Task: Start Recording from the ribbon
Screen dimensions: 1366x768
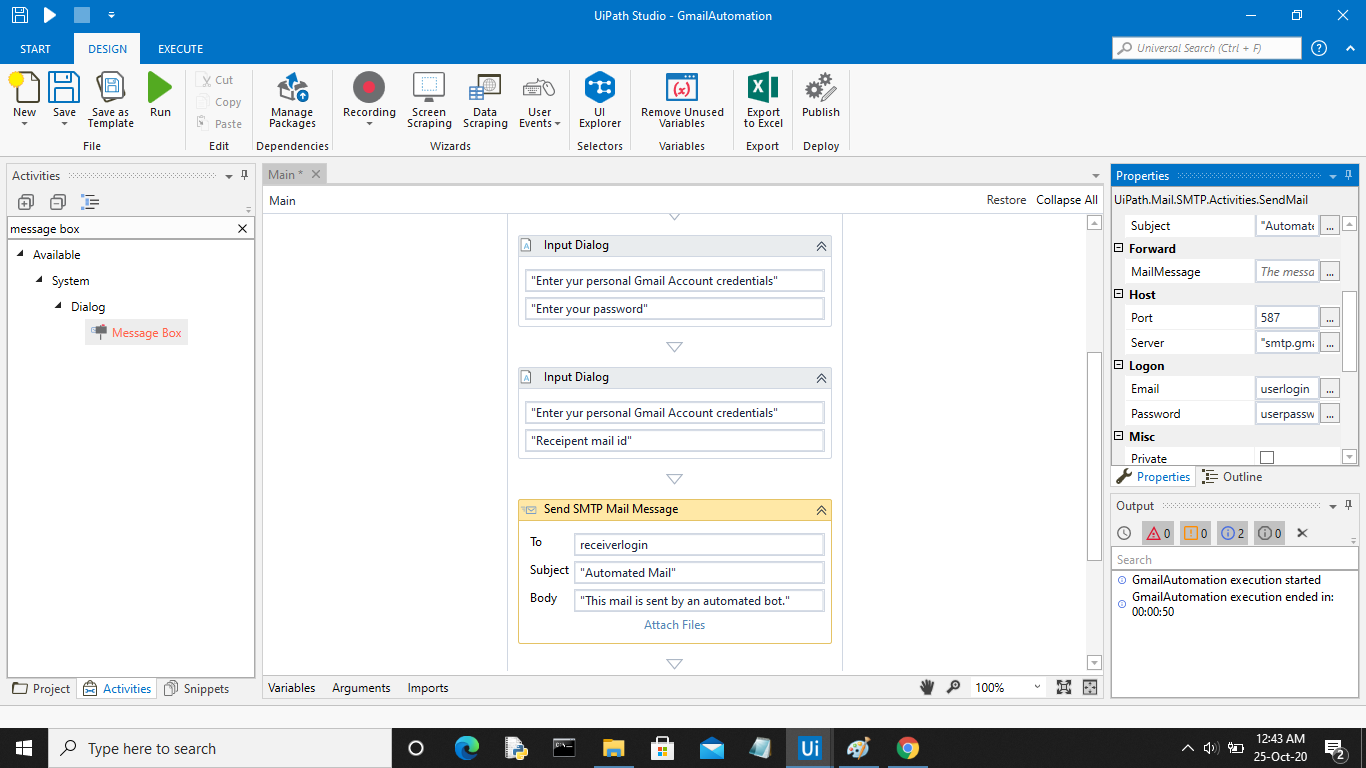Action: pyautogui.click(x=369, y=88)
